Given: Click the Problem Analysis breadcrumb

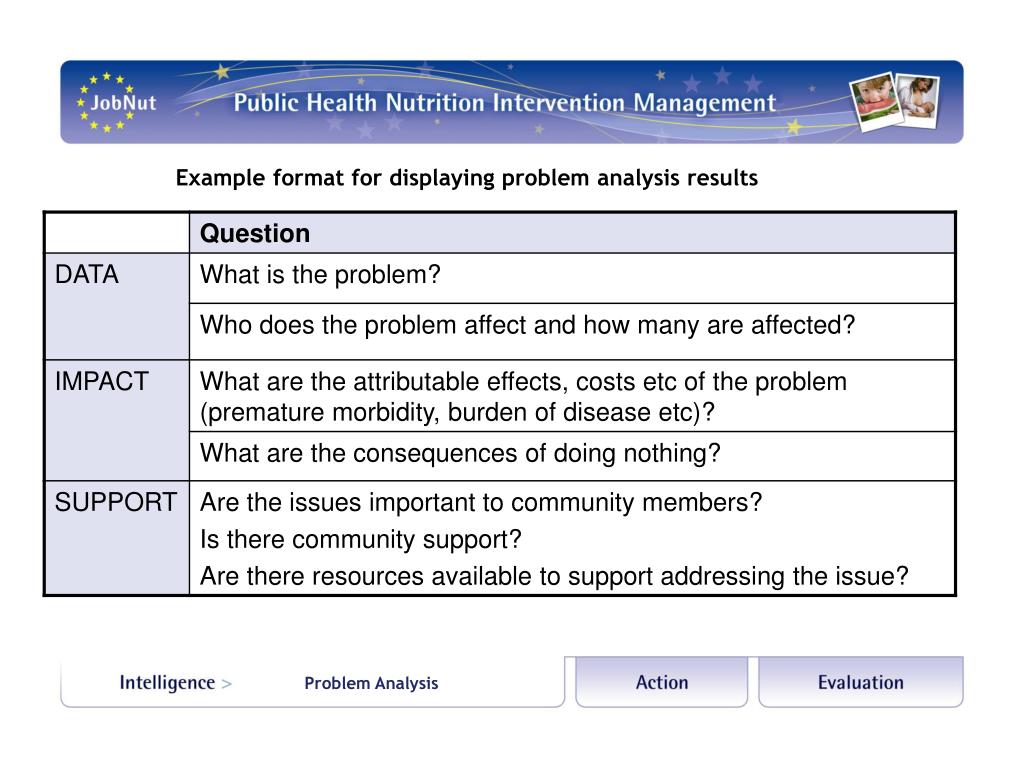Looking at the screenshot, I should pos(371,684).
